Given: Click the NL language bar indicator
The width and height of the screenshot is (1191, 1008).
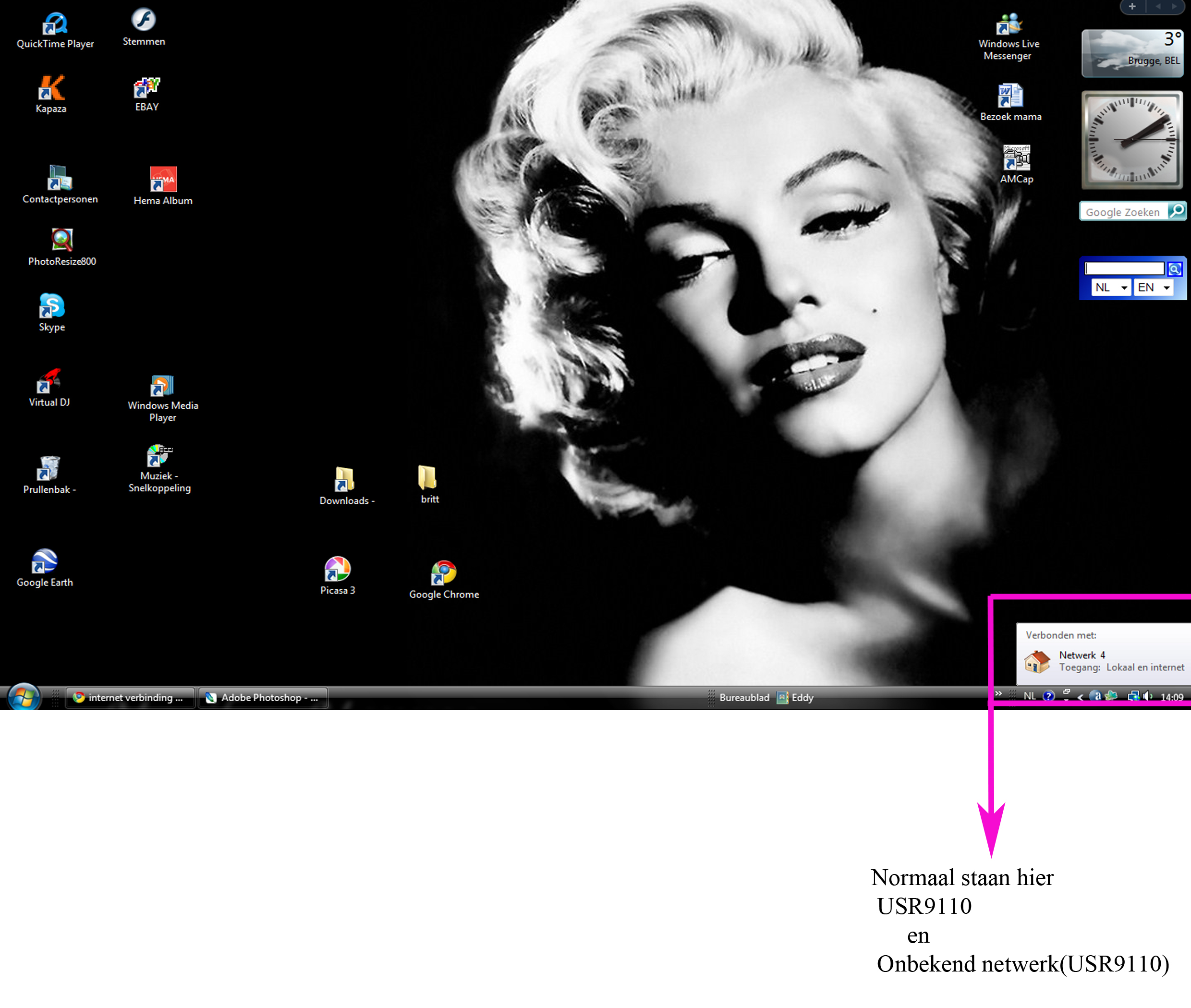Looking at the screenshot, I should 1029,696.
